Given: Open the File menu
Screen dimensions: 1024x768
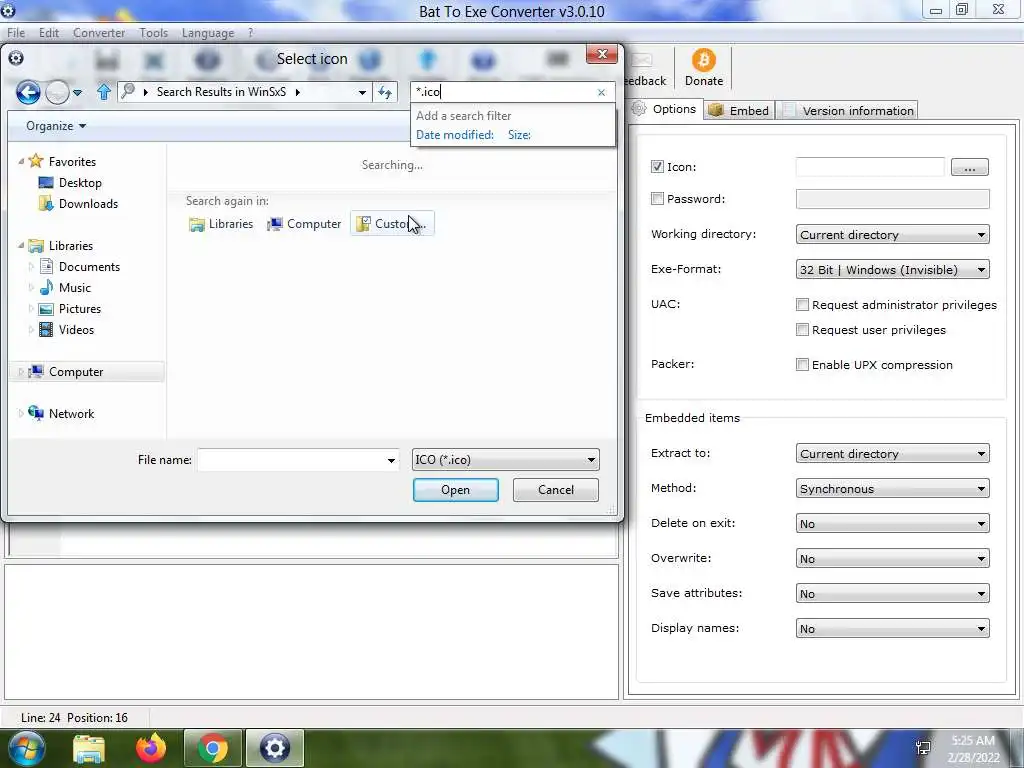Looking at the screenshot, I should pyautogui.click(x=16, y=33).
